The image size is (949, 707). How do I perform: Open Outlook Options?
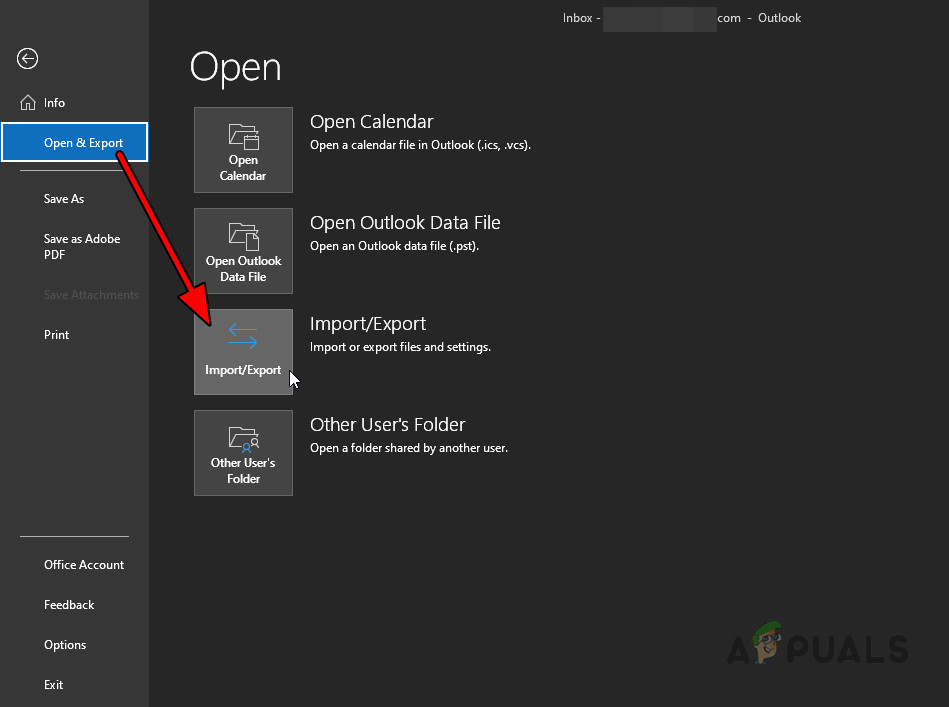pos(65,644)
